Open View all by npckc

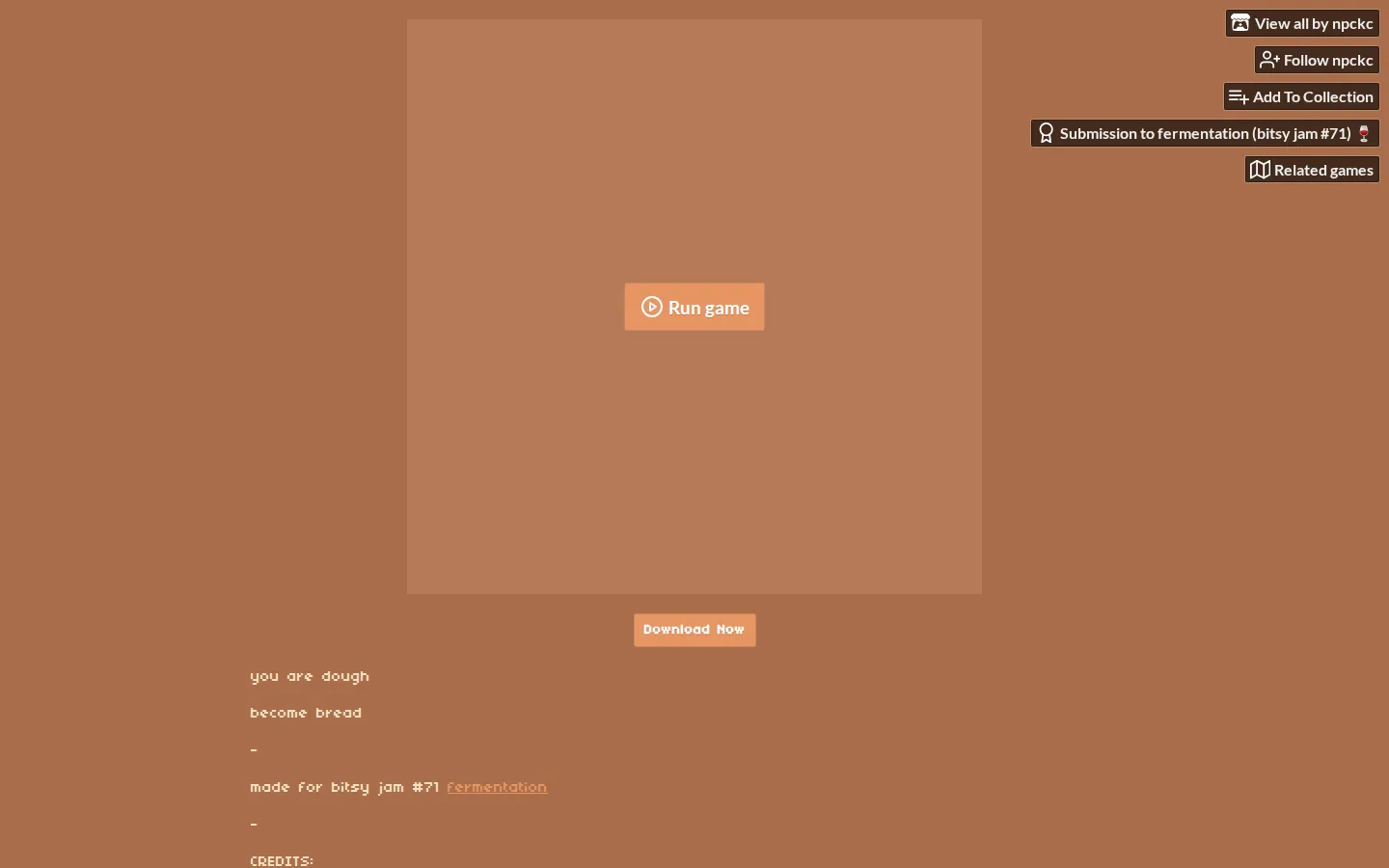pos(1302,23)
